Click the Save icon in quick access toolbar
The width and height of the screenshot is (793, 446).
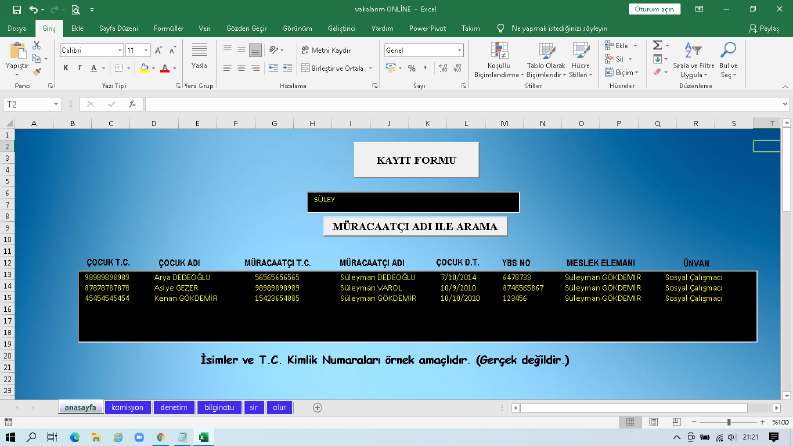coord(17,10)
